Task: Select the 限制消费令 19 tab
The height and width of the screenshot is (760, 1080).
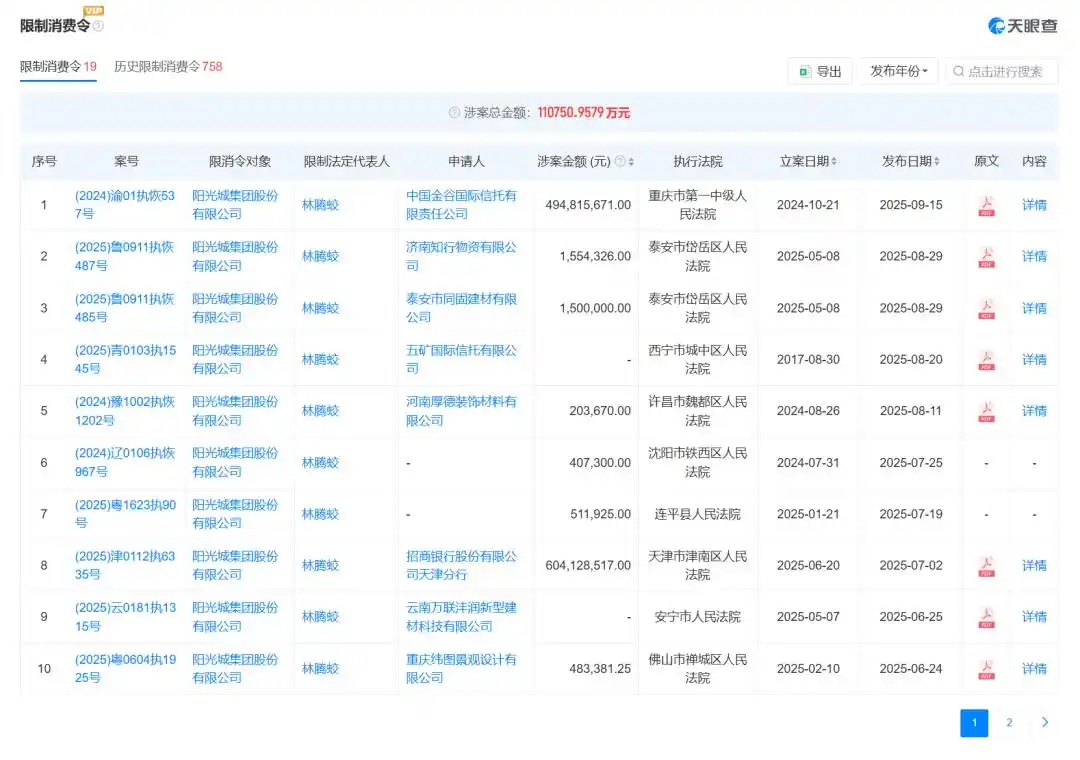Action: coord(58,67)
